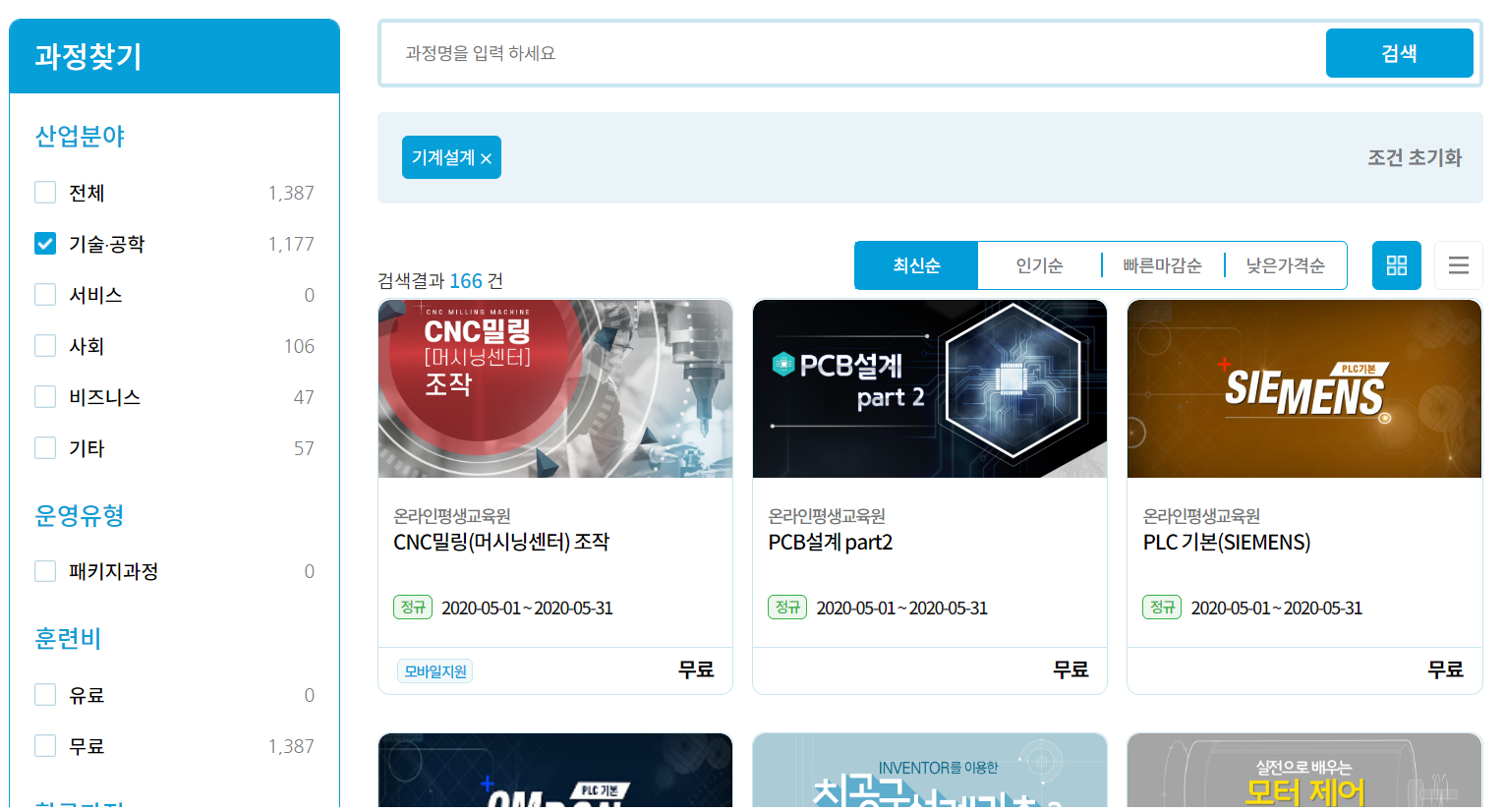
Task: Open the CNC밀링 course thumbnail
Action: pos(555,389)
